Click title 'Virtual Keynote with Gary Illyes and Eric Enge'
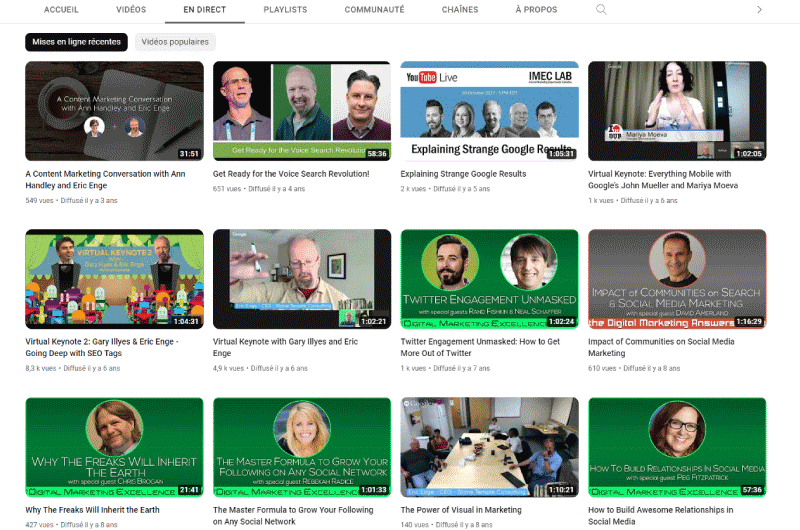Viewport: 800px width, 530px height. click(285, 347)
